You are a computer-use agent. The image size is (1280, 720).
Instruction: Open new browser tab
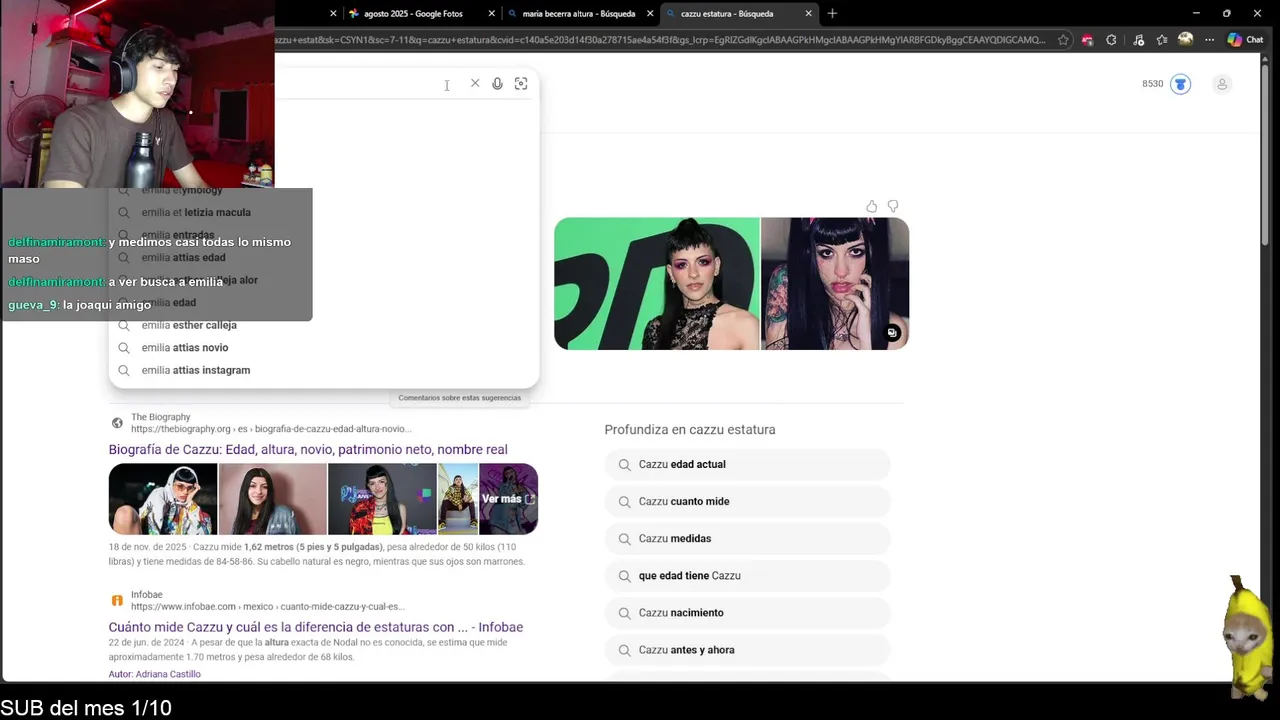point(832,13)
